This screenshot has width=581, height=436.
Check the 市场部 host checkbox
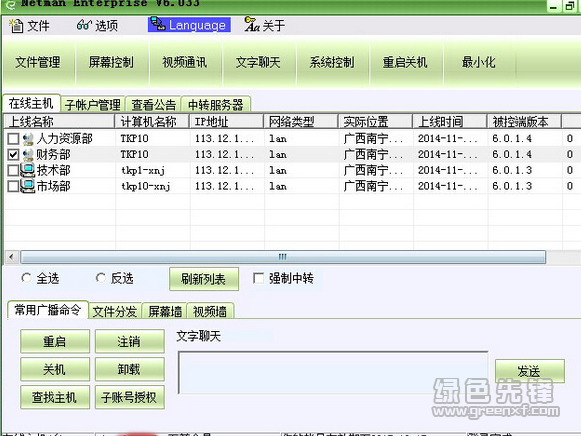coord(13,186)
